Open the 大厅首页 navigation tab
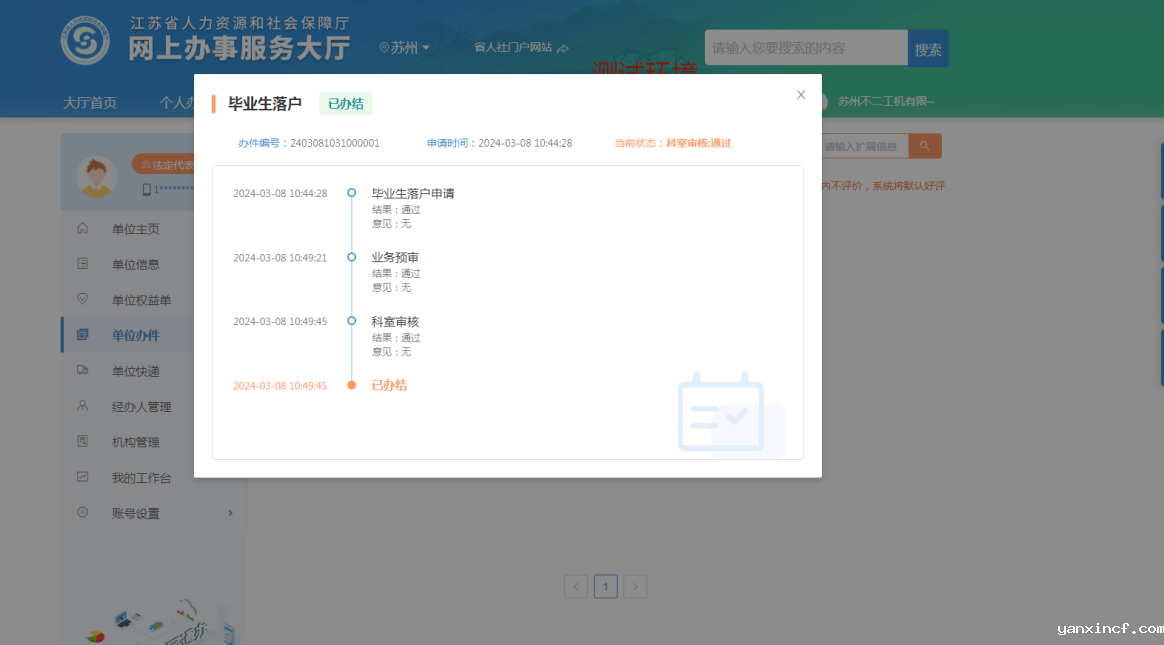Viewport: 1164px width, 645px height. coord(90,102)
